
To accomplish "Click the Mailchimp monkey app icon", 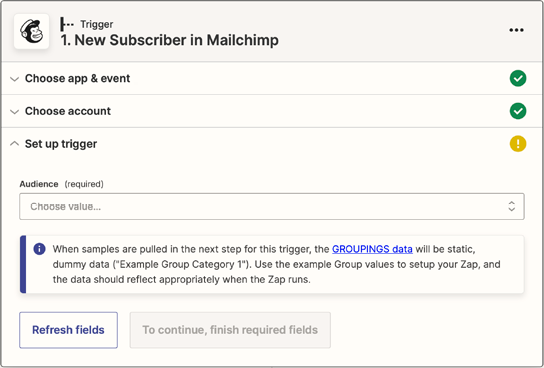I will (32, 32).
